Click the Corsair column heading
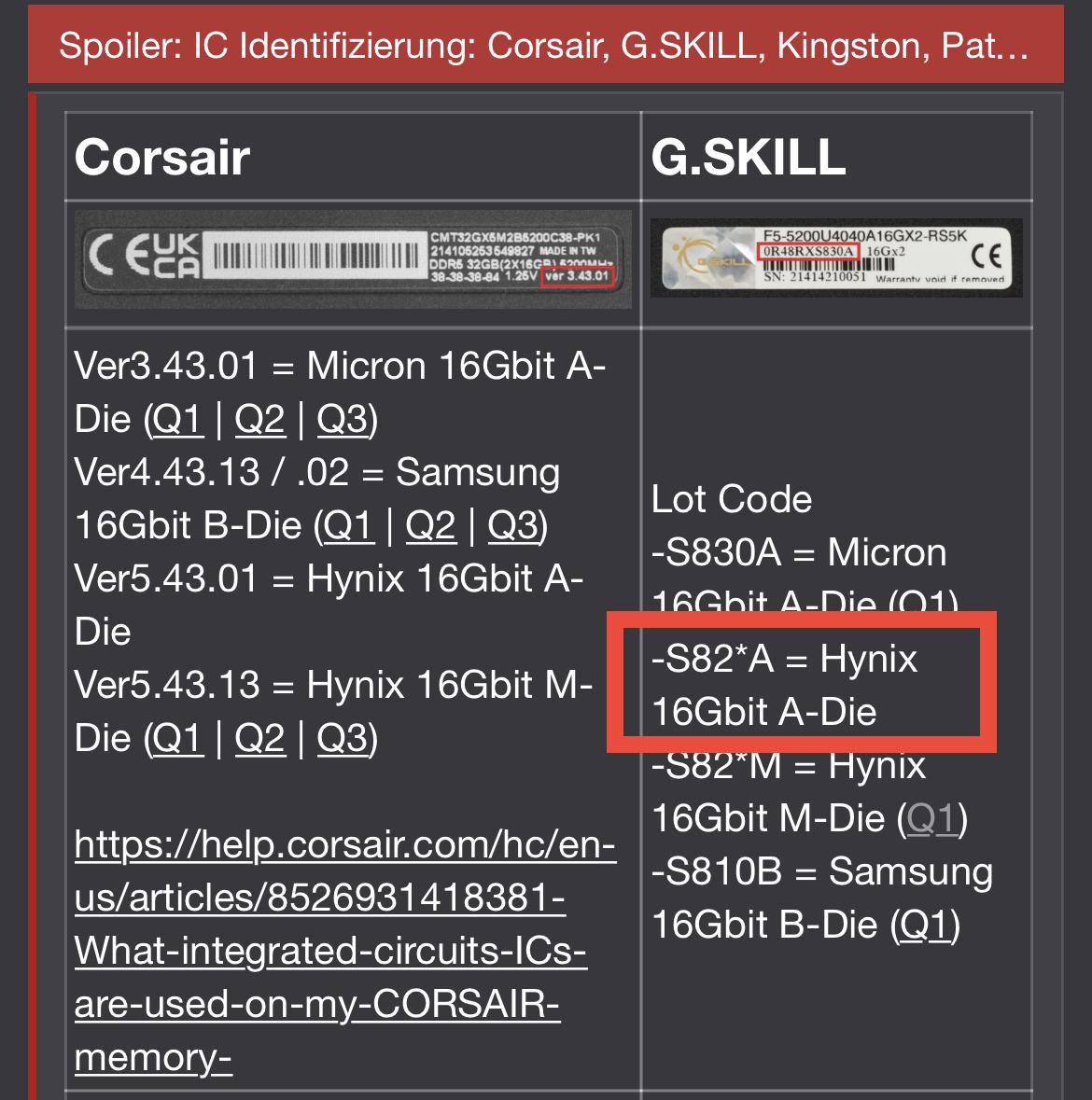This screenshot has width=1092, height=1100. (x=162, y=157)
